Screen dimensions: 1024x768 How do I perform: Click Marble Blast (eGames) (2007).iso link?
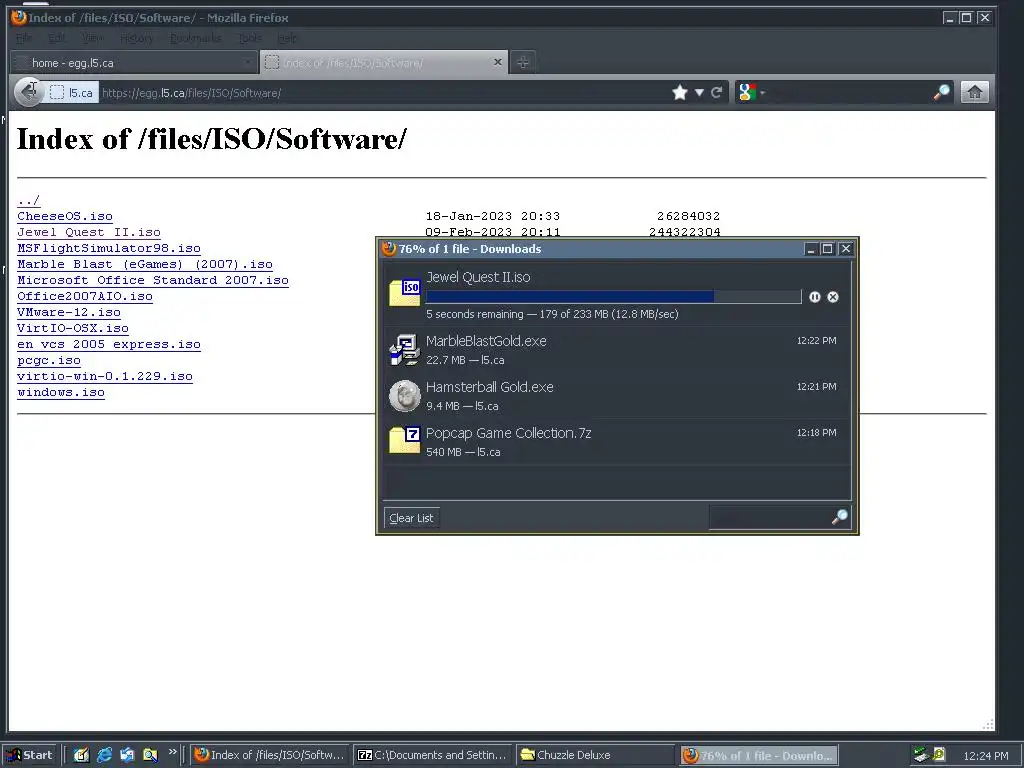coord(145,264)
